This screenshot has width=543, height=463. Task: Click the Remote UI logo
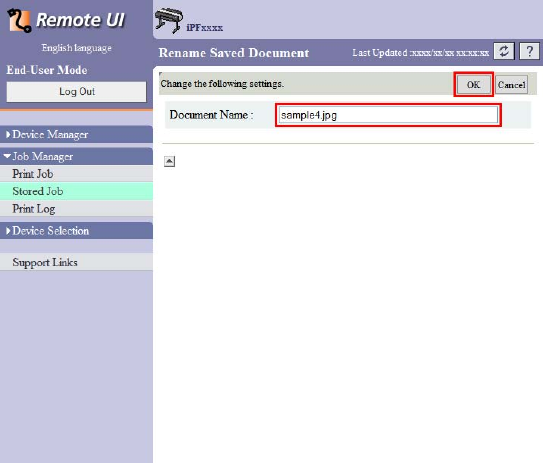pyautogui.click(x=66, y=20)
